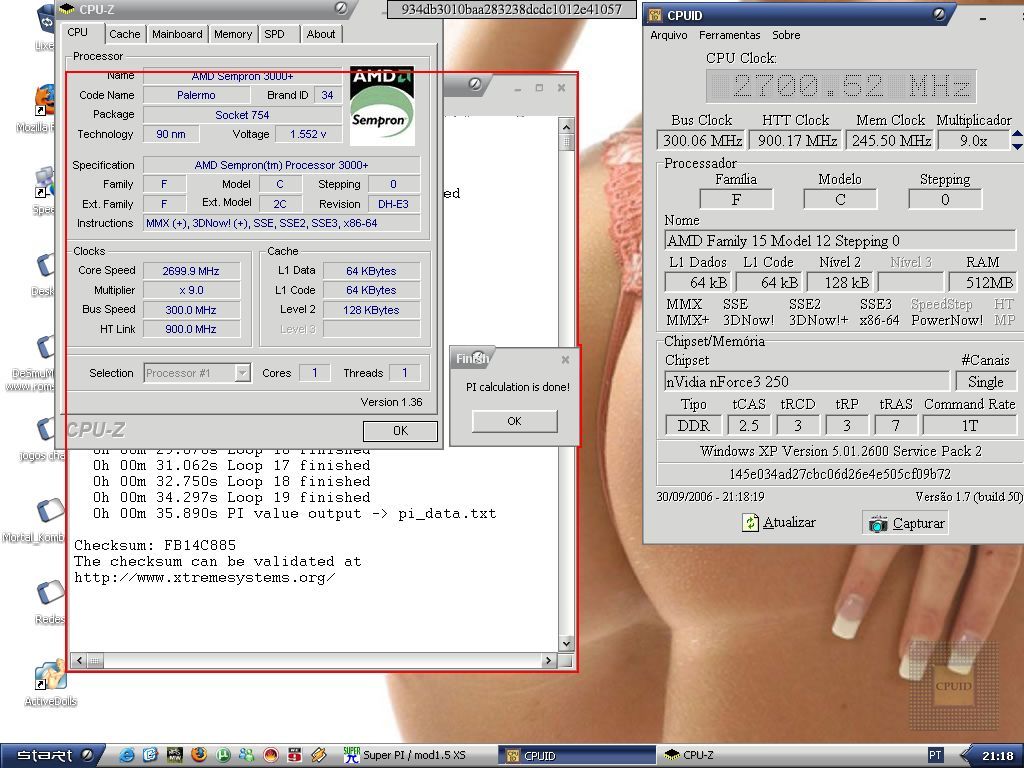Click the 512MB RAM value in CPUID
The image size is (1024, 768).
pos(982,282)
